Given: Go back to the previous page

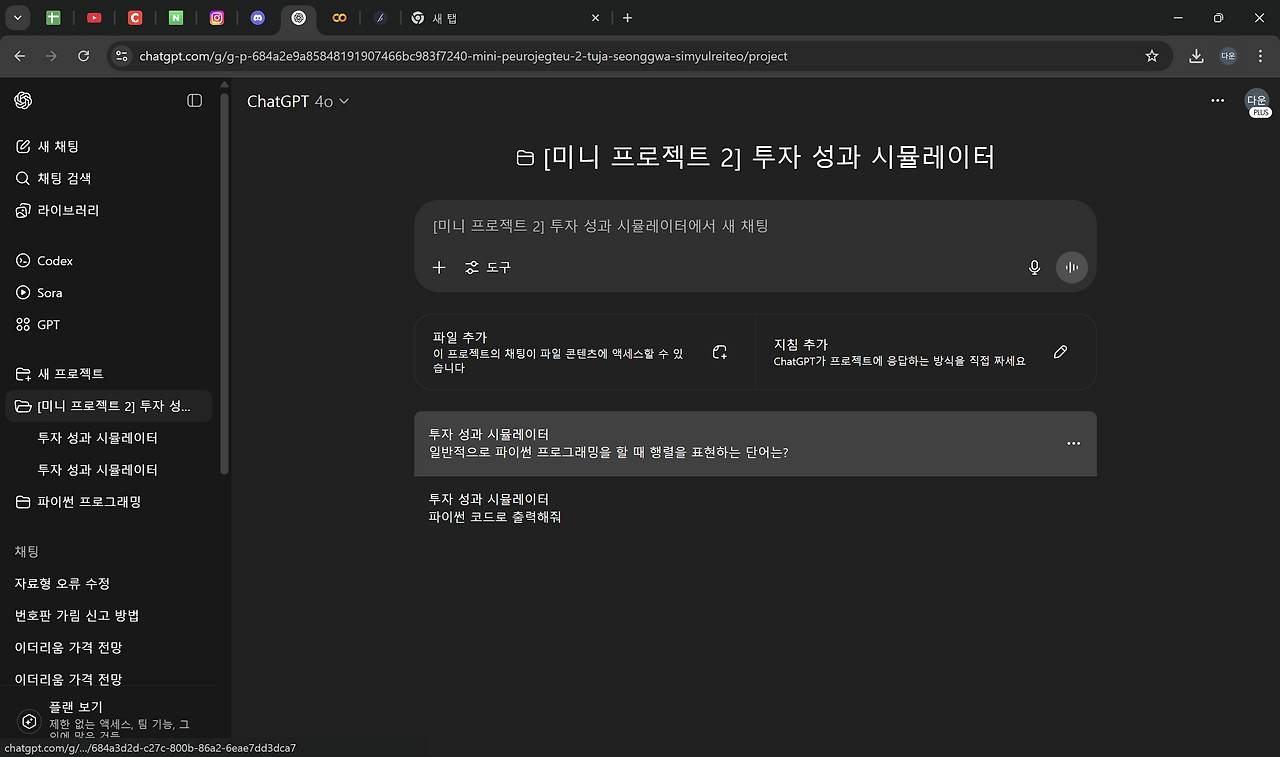Looking at the screenshot, I should 21,56.
